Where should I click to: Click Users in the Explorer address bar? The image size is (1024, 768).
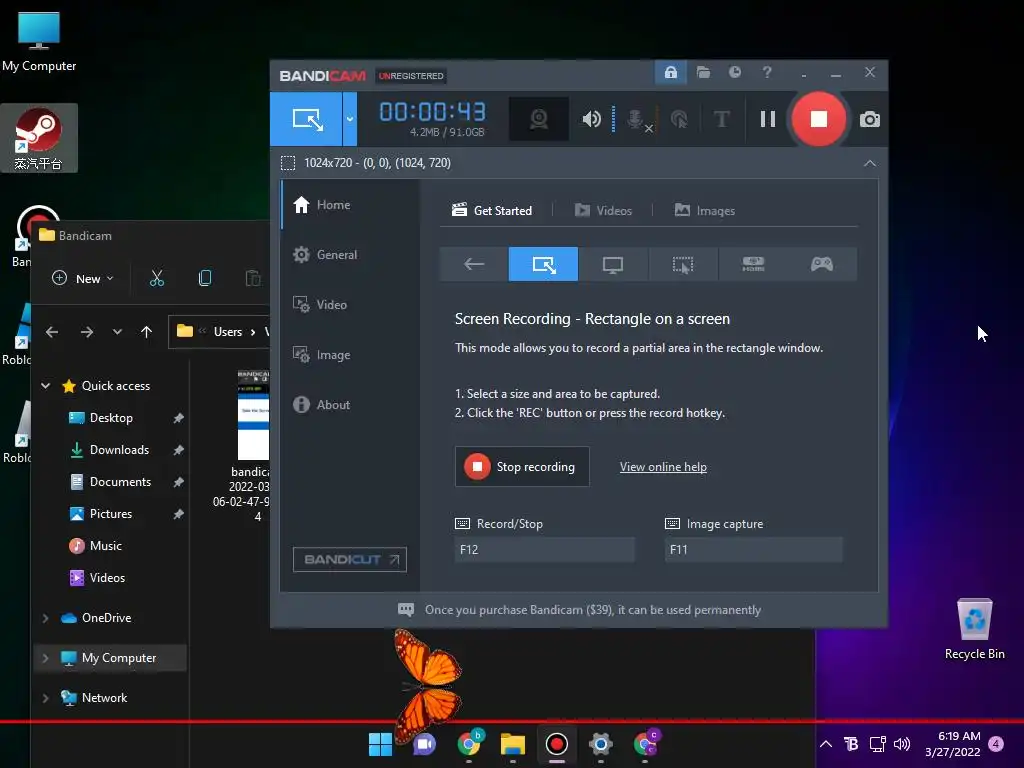(x=228, y=332)
